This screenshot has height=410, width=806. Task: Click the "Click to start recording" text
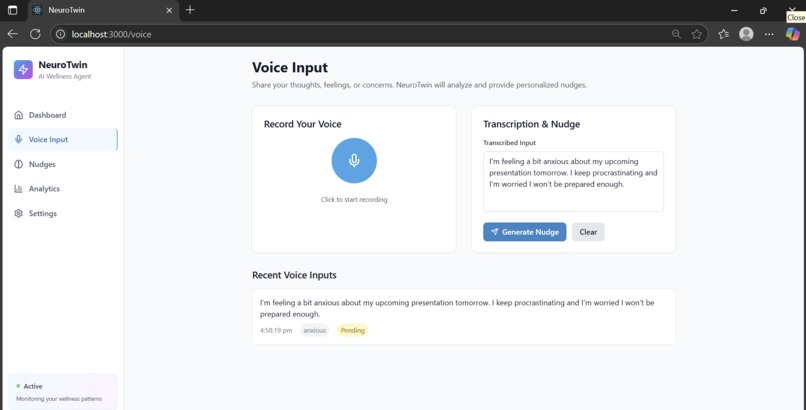(x=354, y=199)
